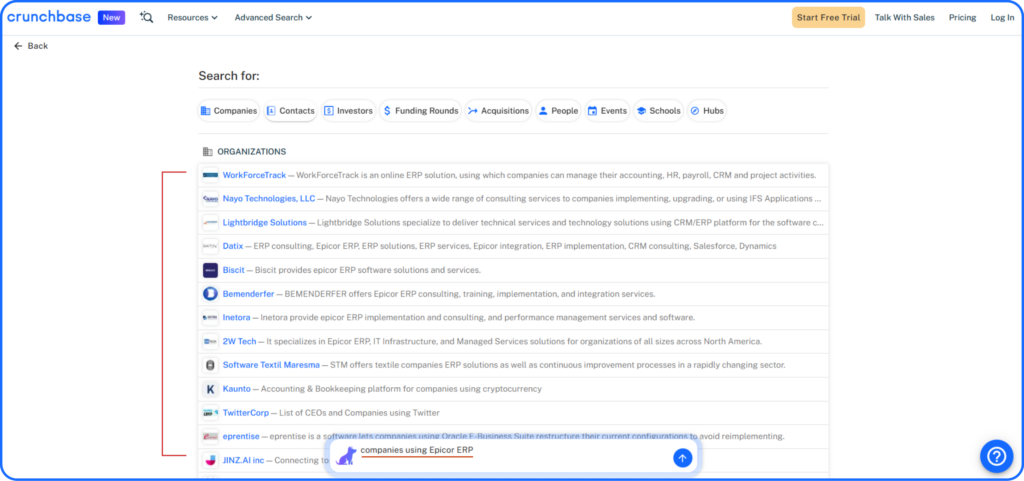Click the Crunchbase logo

tap(49, 17)
